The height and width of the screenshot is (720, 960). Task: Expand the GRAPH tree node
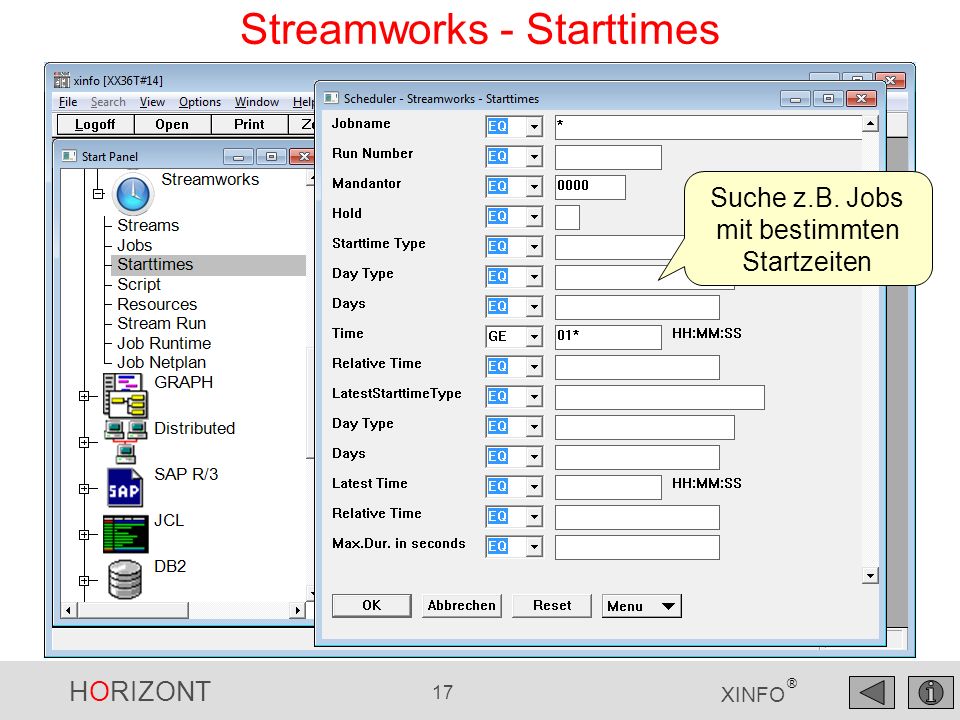84,396
